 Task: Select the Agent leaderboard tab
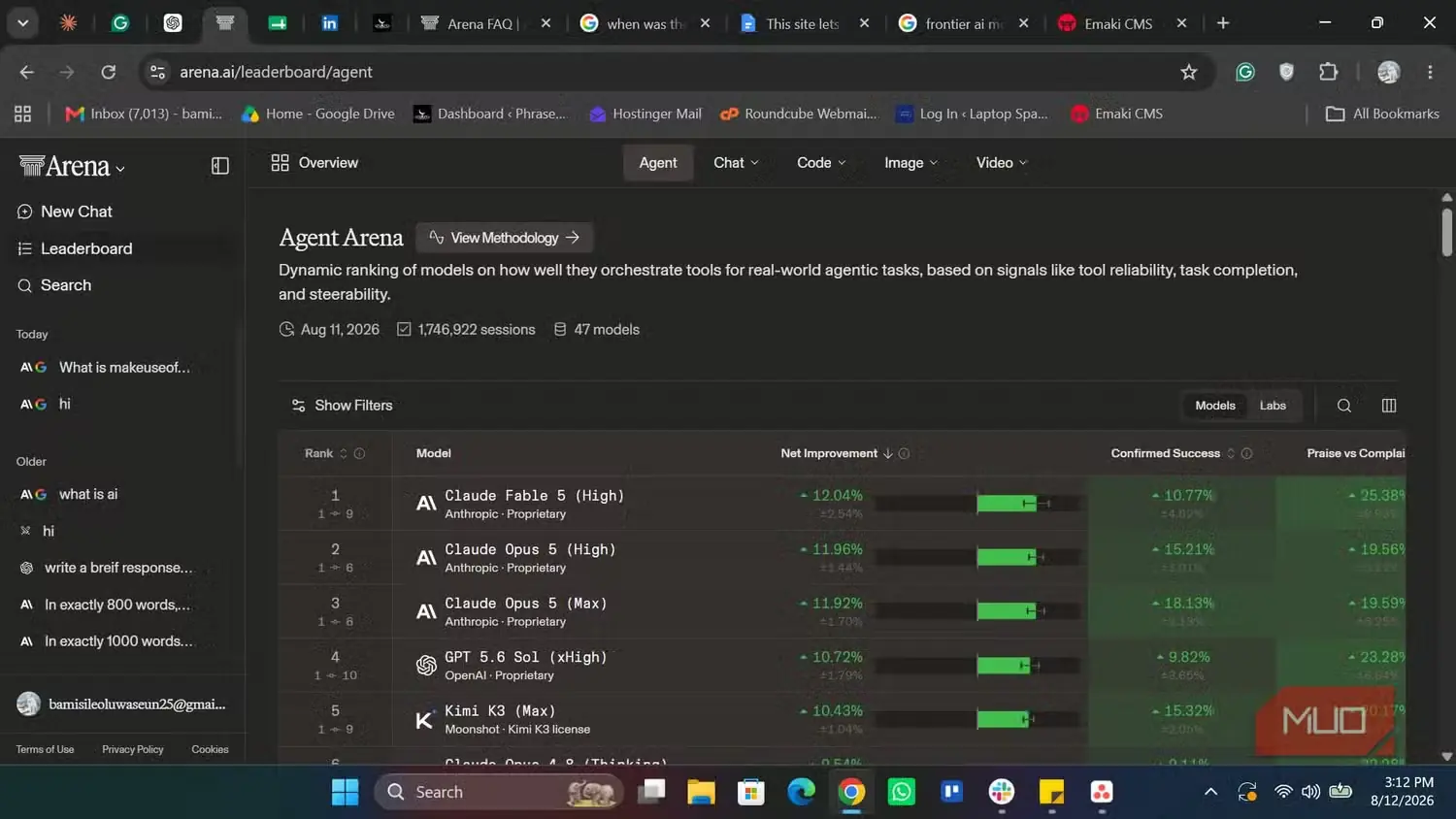[658, 163]
